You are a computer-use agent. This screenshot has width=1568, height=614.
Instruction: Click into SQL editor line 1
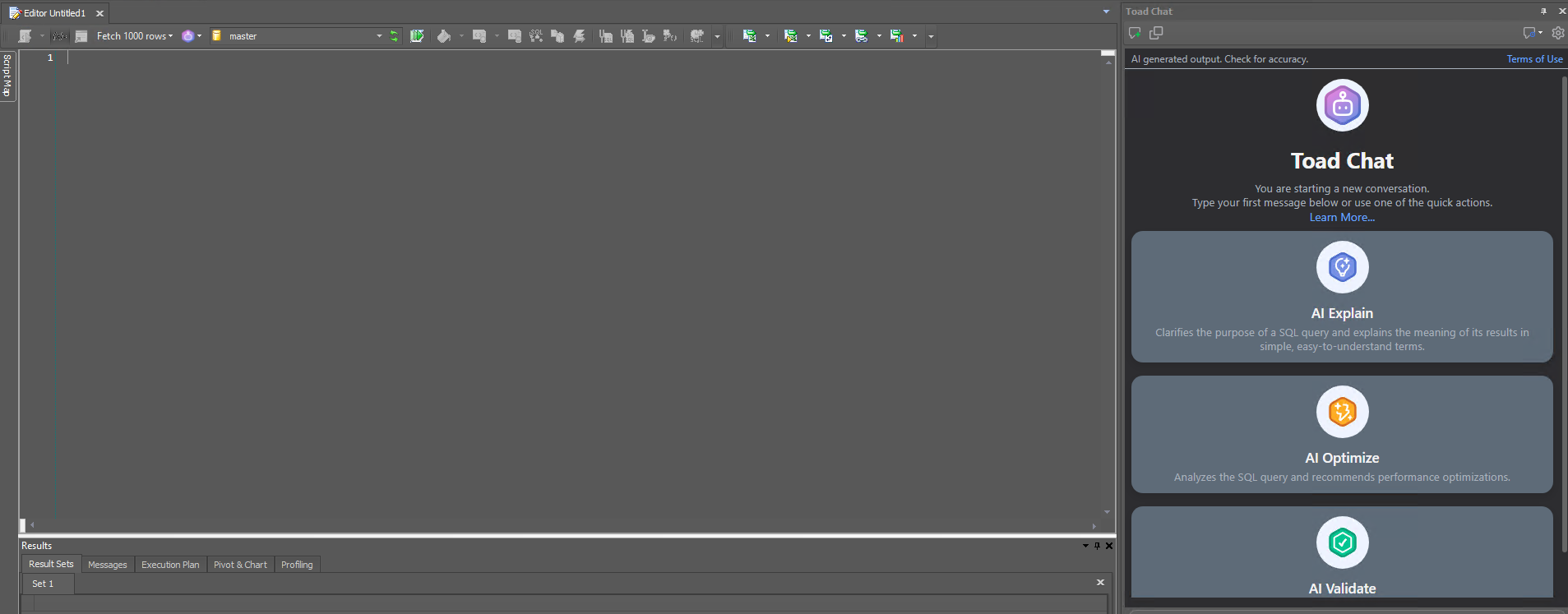click(584, 58)
